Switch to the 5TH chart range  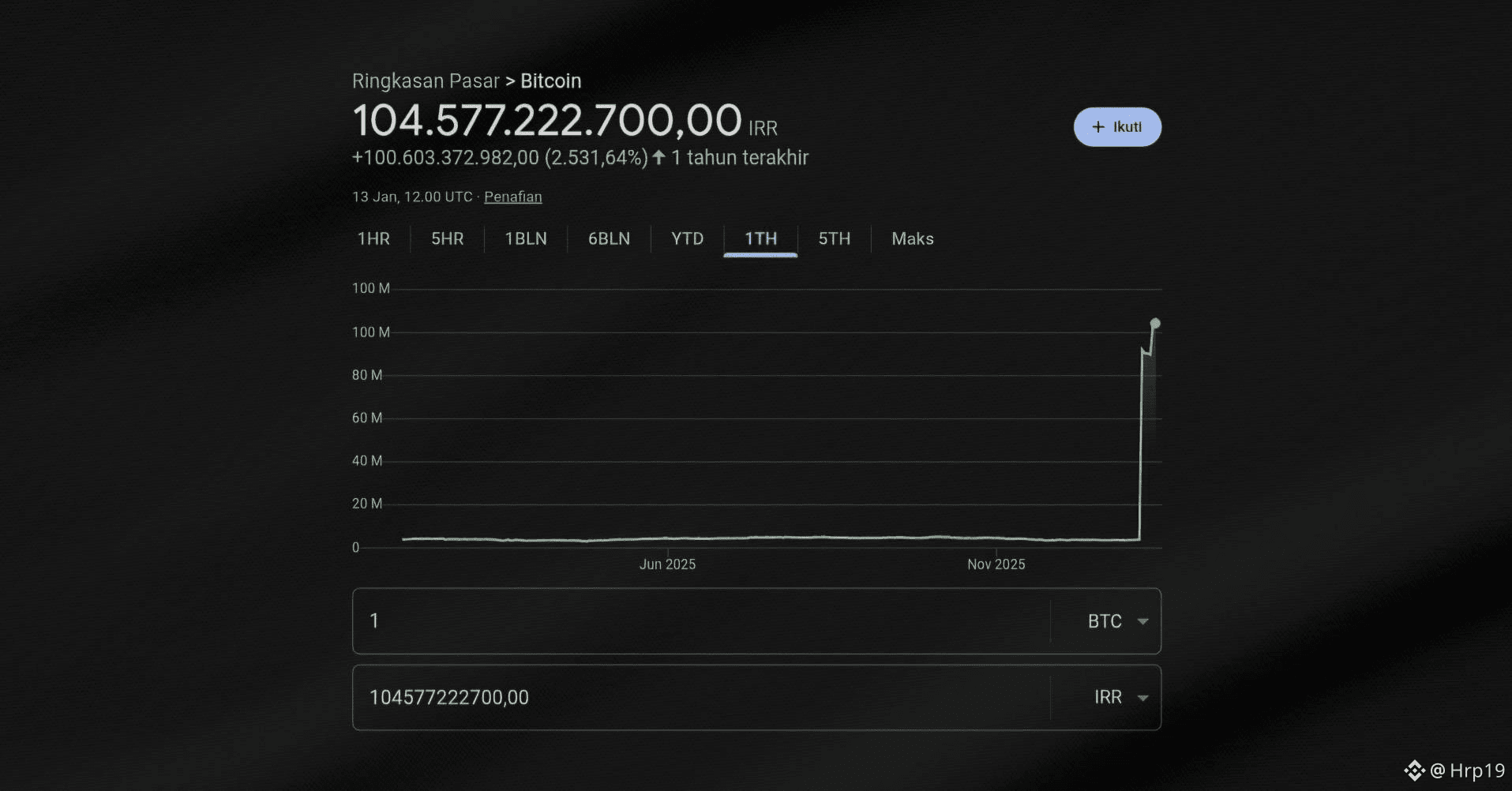pos(834,238)
